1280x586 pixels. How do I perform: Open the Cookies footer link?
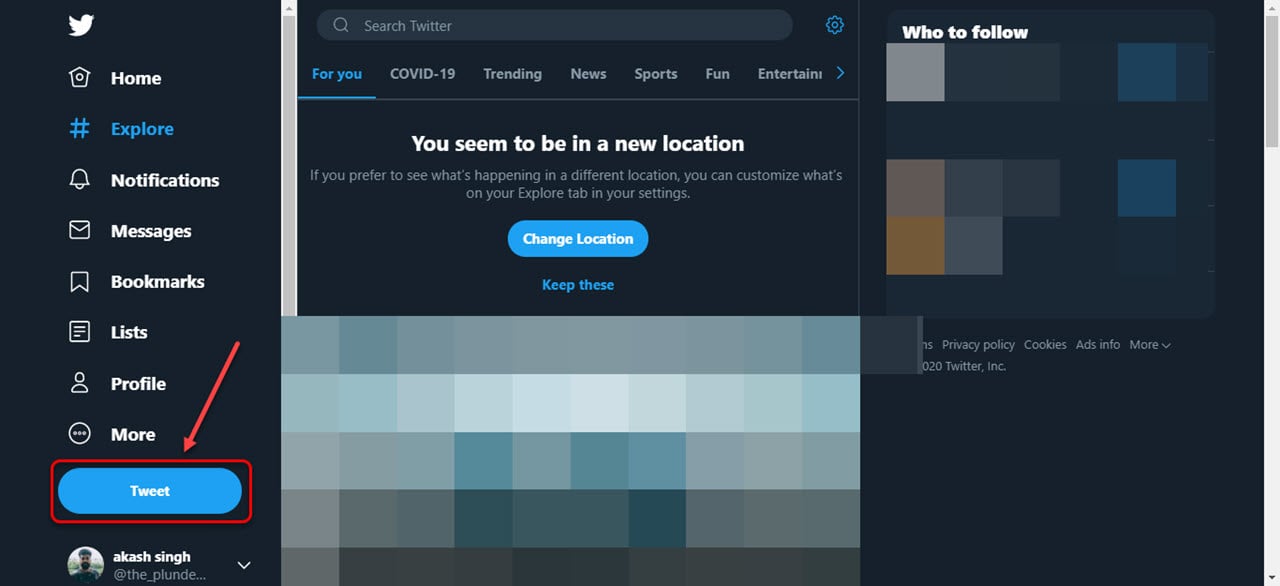(1045, 344)
